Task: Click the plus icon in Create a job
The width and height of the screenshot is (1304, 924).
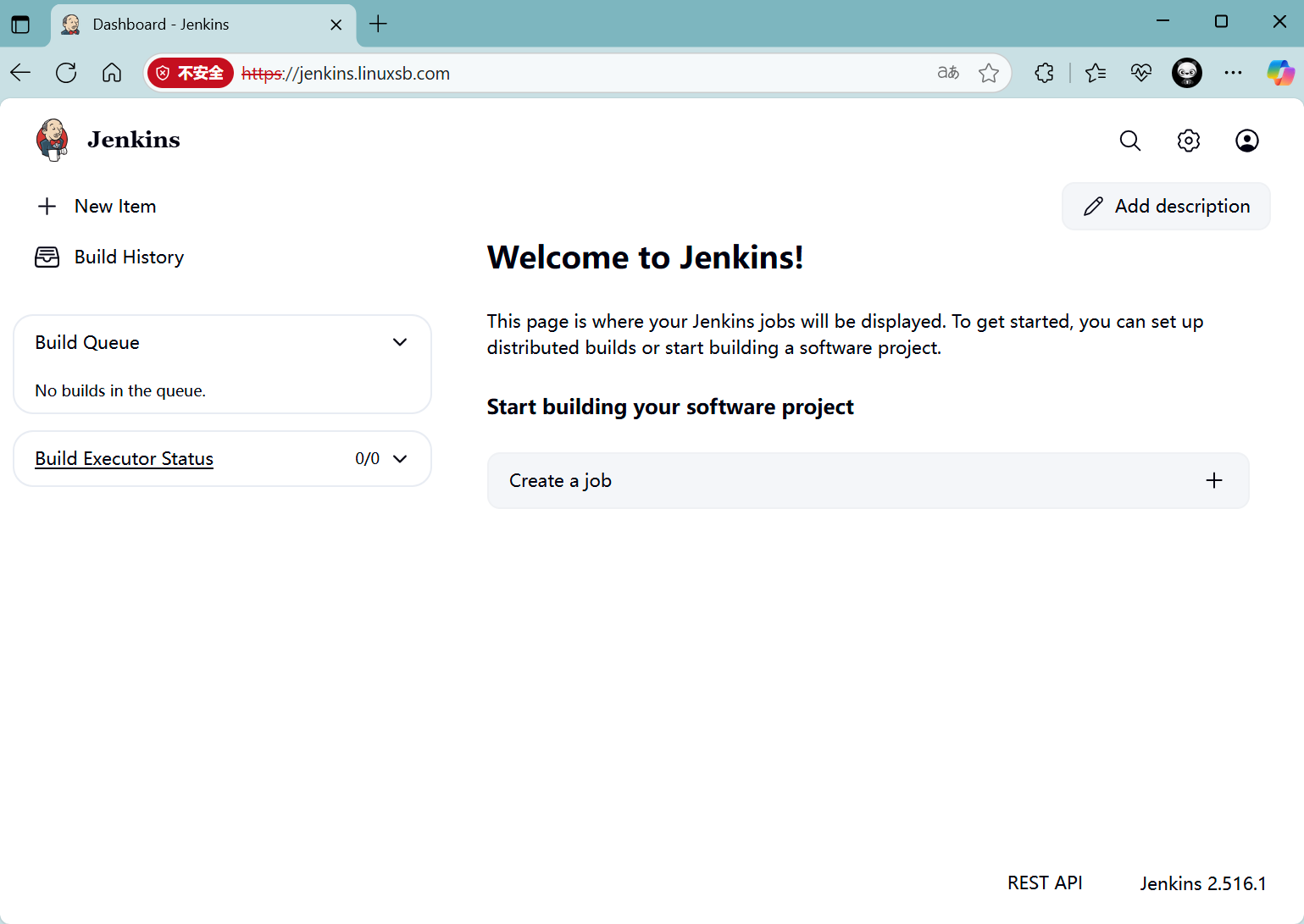Action: [1213, 481]
